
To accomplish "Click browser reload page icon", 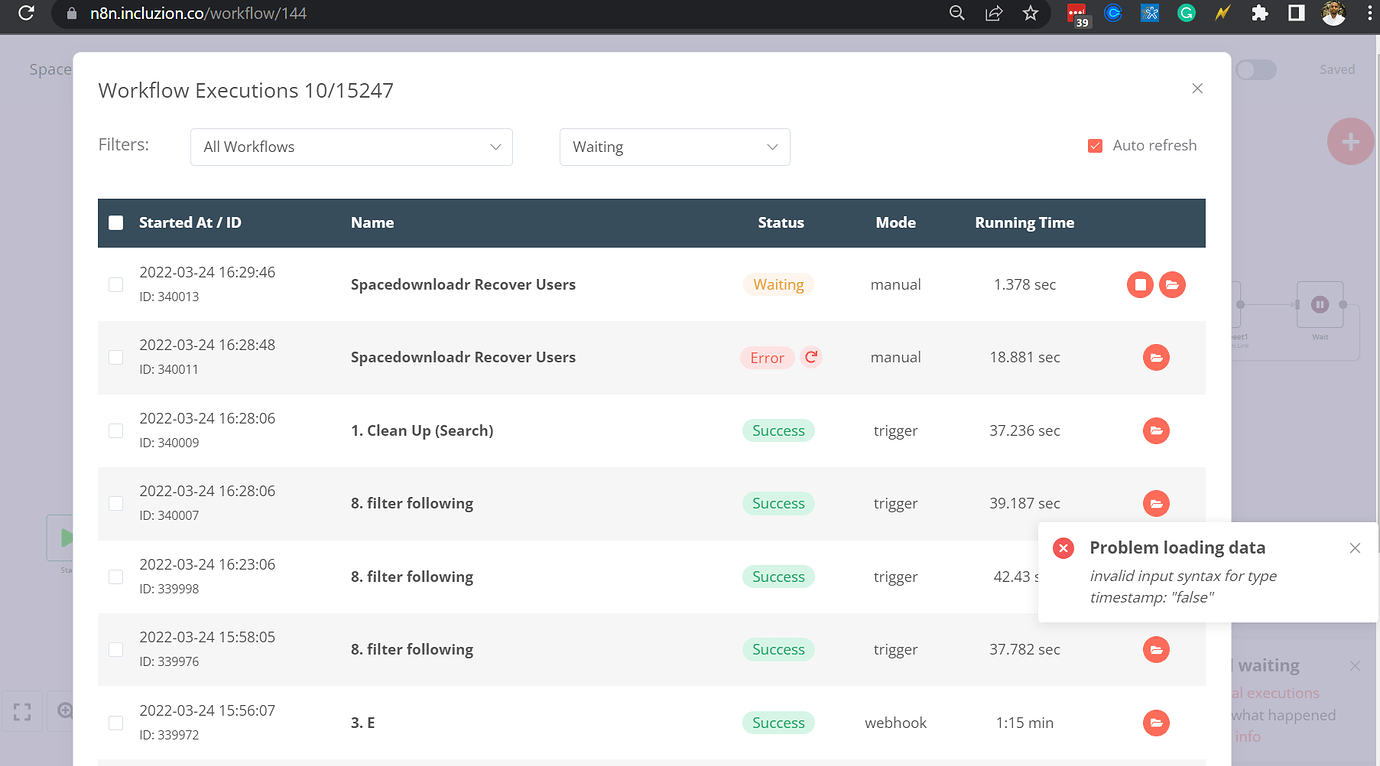I will pyautogui.click(x=27, y=14).
